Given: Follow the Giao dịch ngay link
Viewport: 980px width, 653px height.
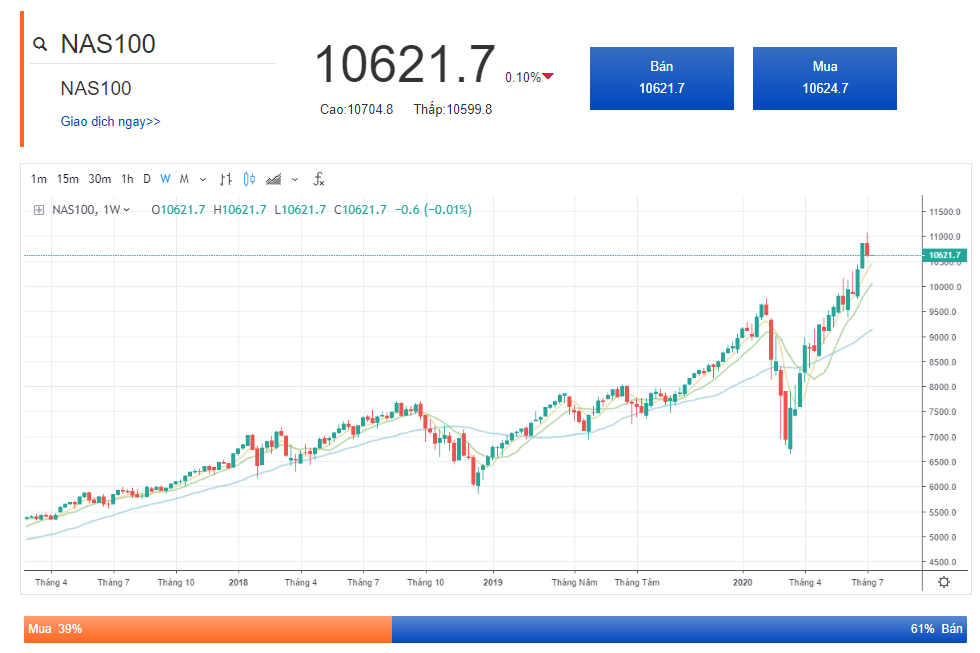Looking at the screenshot, I should coord(110,122).
